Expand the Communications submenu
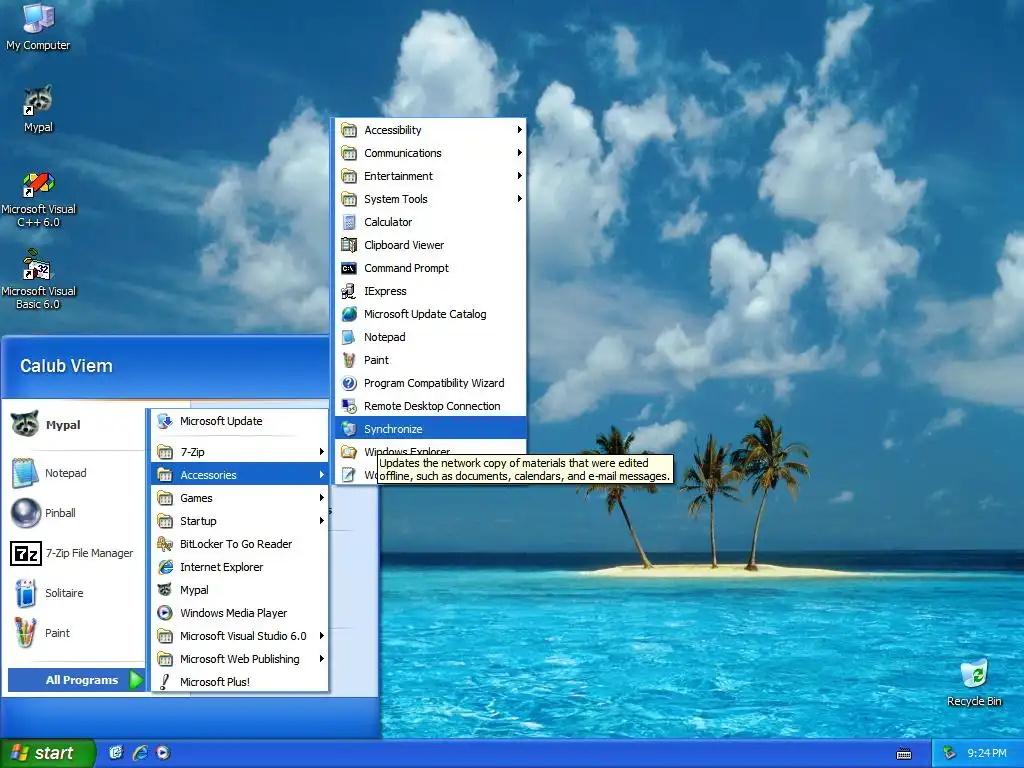Screen dimensions: 1024x768 click(x=431, y=153)
